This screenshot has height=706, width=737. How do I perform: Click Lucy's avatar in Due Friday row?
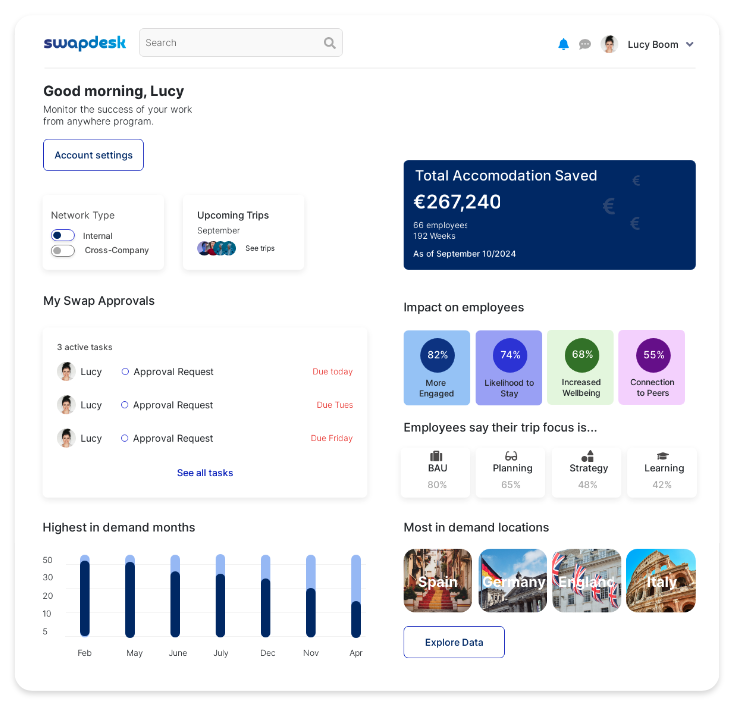point(66,438)
